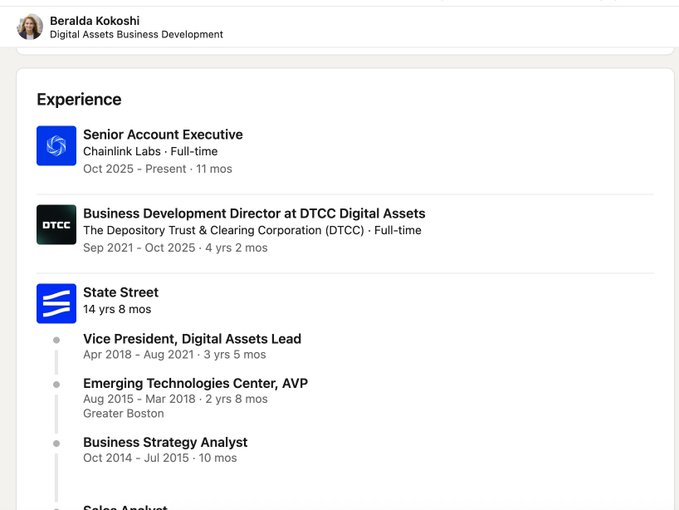Image resolution: width=679 pixels, height=510 pixels.
Task: Open the DTCC company logo
Action: pos(56,225)
